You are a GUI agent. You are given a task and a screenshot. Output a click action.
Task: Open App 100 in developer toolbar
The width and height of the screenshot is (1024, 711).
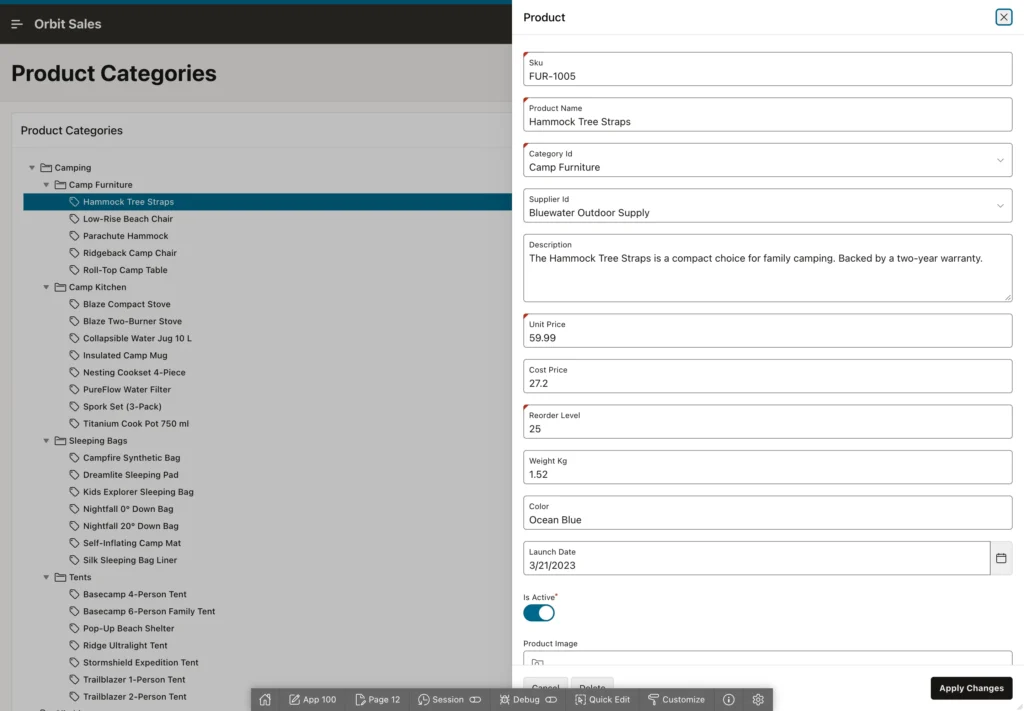point(312,699)
